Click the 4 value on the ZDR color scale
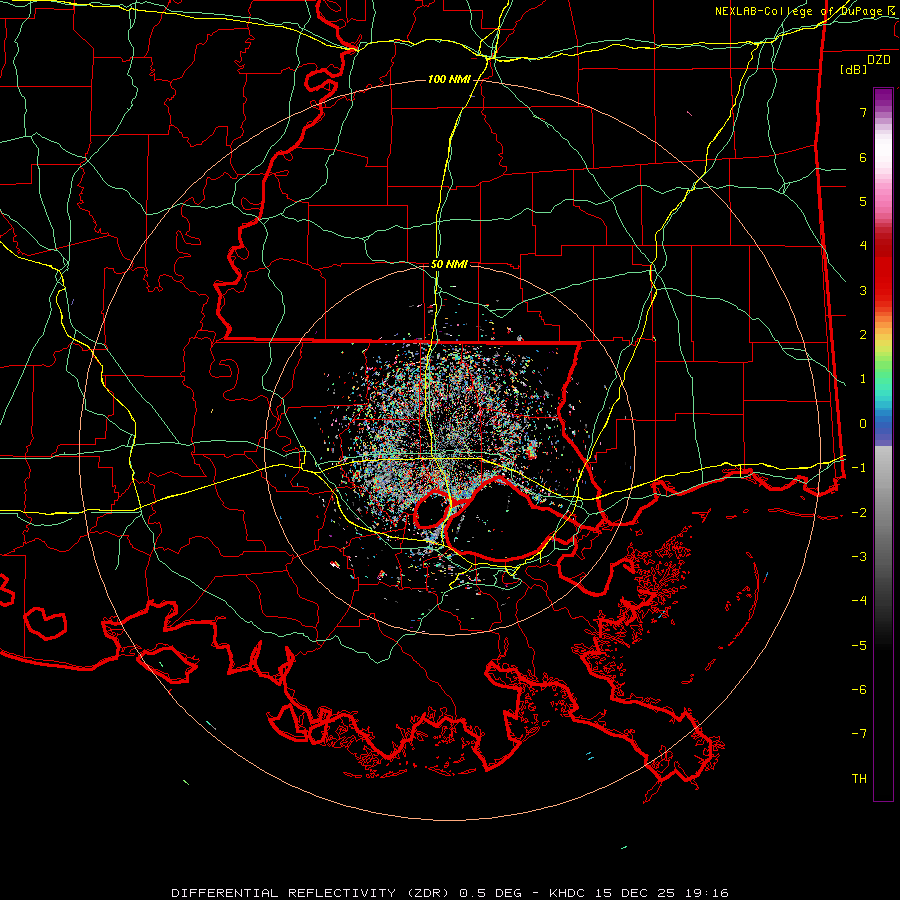The height and width of the screenshot is (900, 900). [x=863, y=246]
